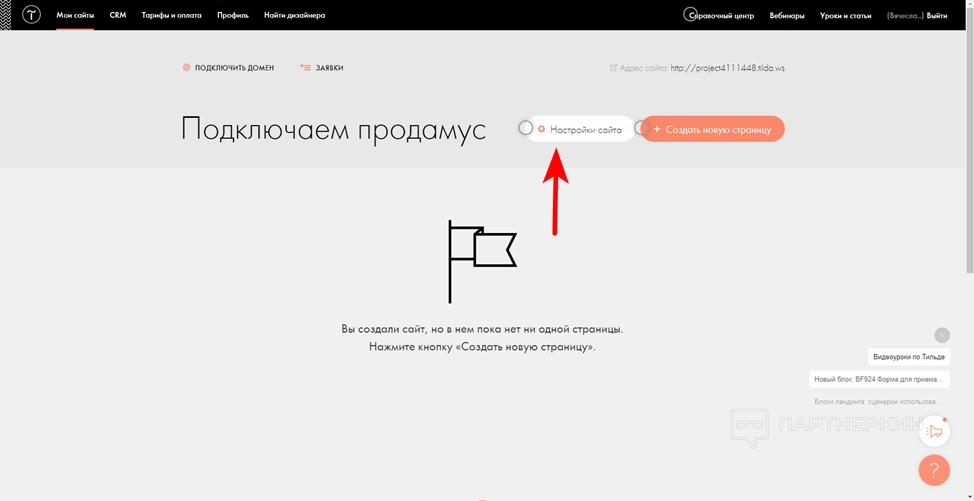Click the plus icon on Создать новую страницу
Screen dimensions: 974x501
pos(656,129)
